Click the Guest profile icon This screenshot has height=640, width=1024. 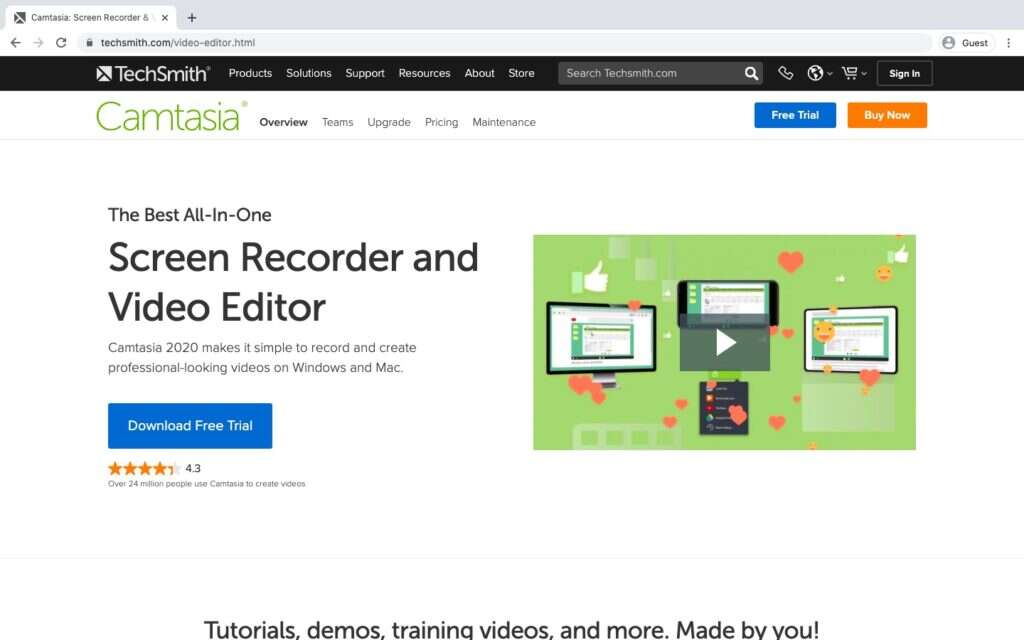[949, 42]
